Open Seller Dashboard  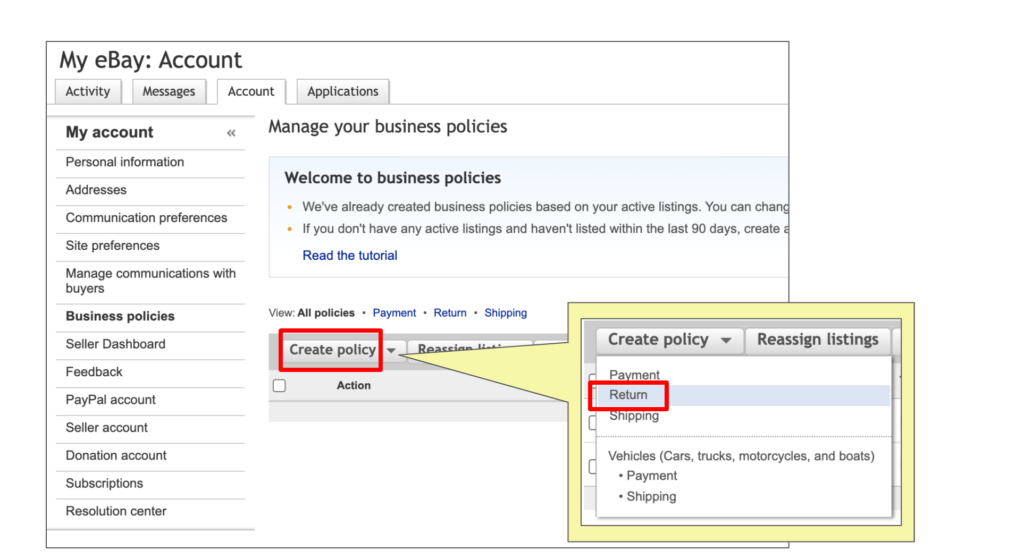tap(116, 344)
